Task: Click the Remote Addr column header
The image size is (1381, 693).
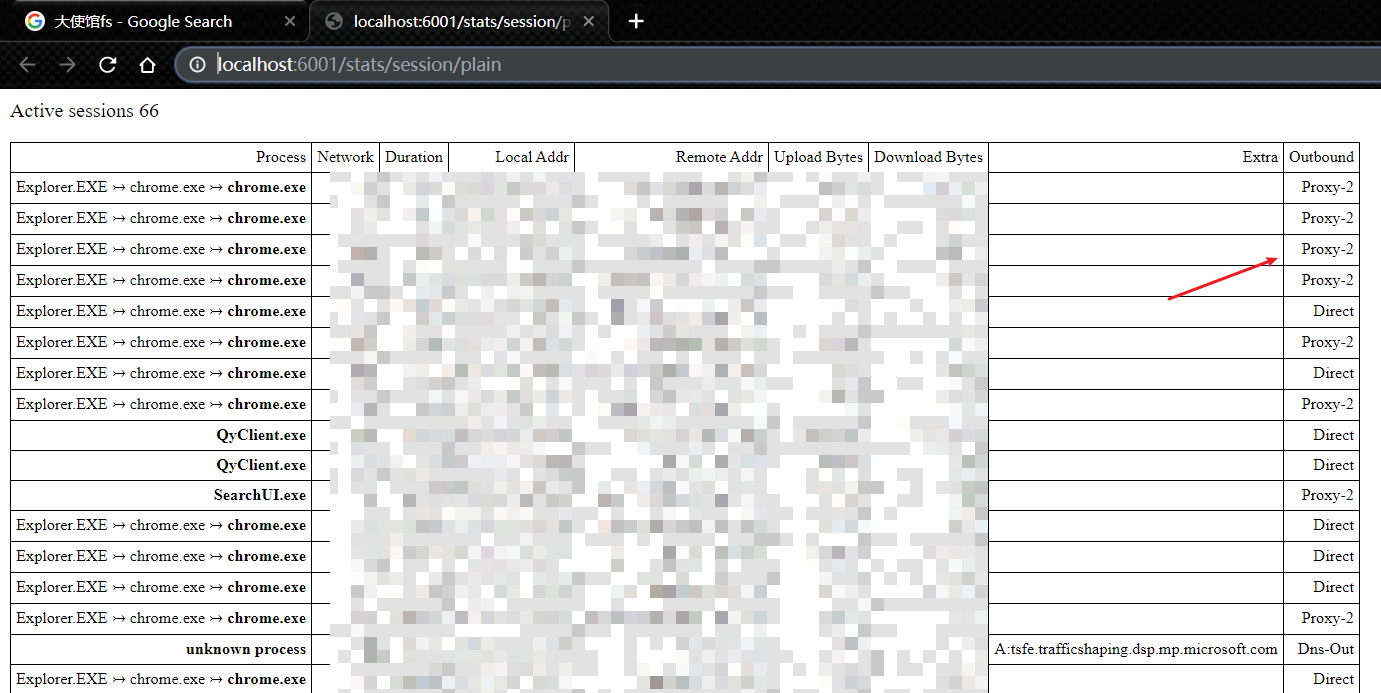Action: tap(718, 157)
